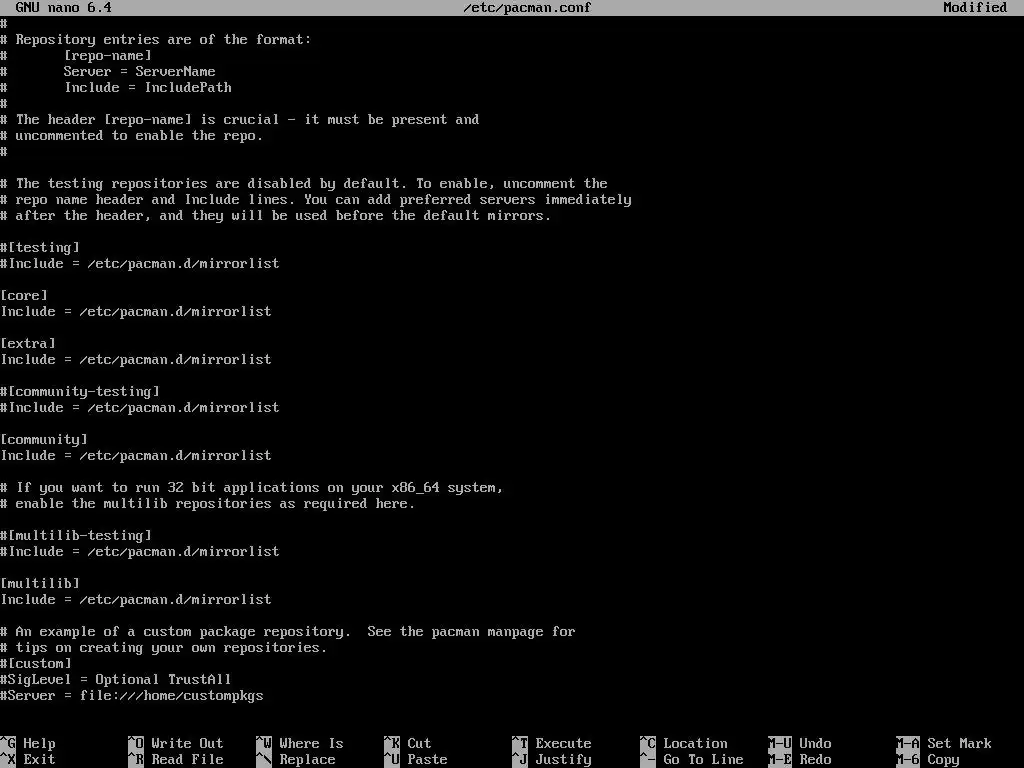Click the ^G Help shortcut label
The image size is (1024, 768).
28,743
